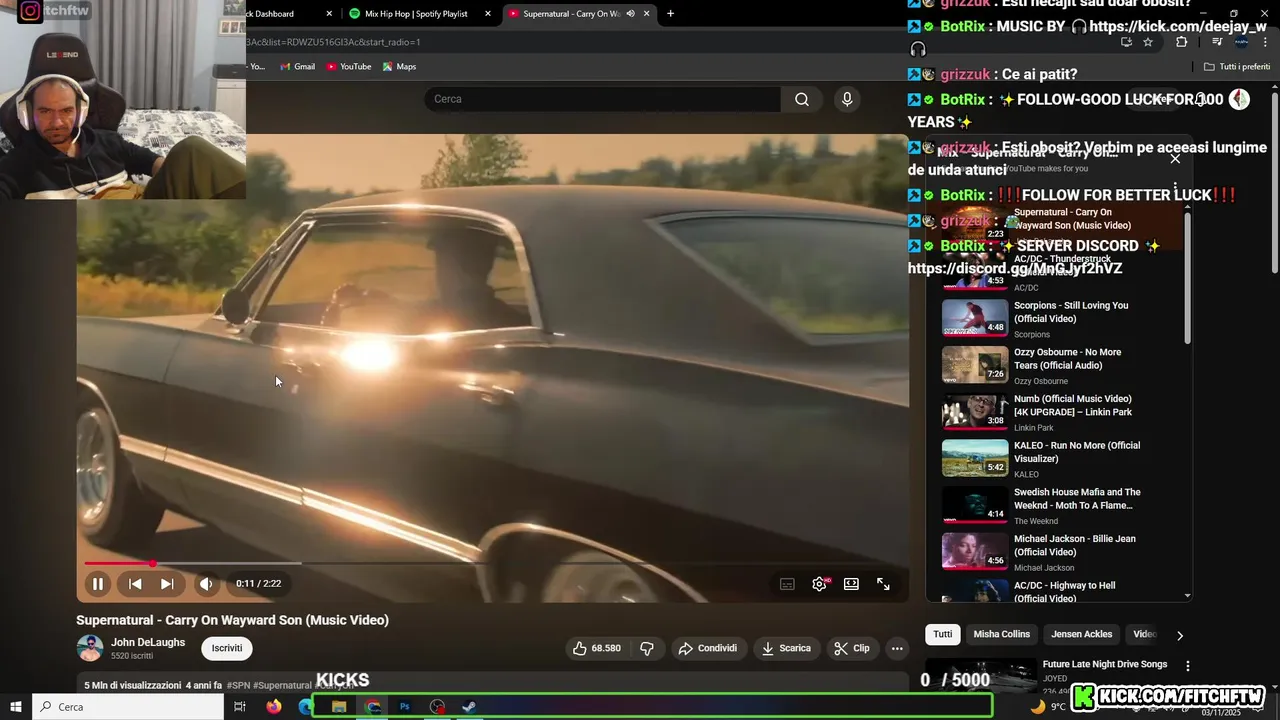Viewport: 1280px width, 720px height.
Task: Open the John DeLaughs channel name link
Action: tap(148, 642)
